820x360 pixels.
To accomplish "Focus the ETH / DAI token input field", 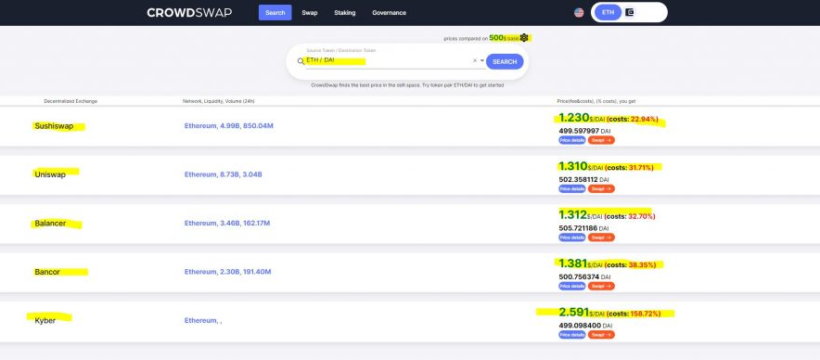I will click(389, 61).
